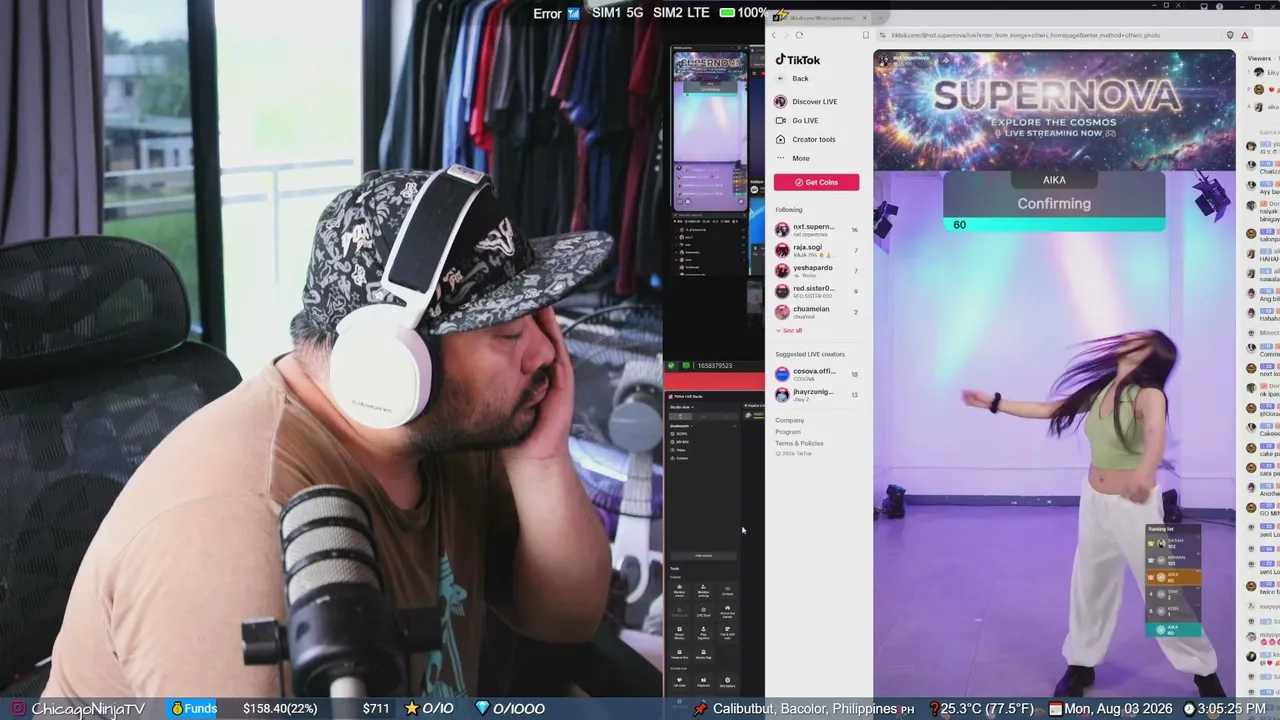Go back using the TikTok Back arrow

[x=781, y=78]
